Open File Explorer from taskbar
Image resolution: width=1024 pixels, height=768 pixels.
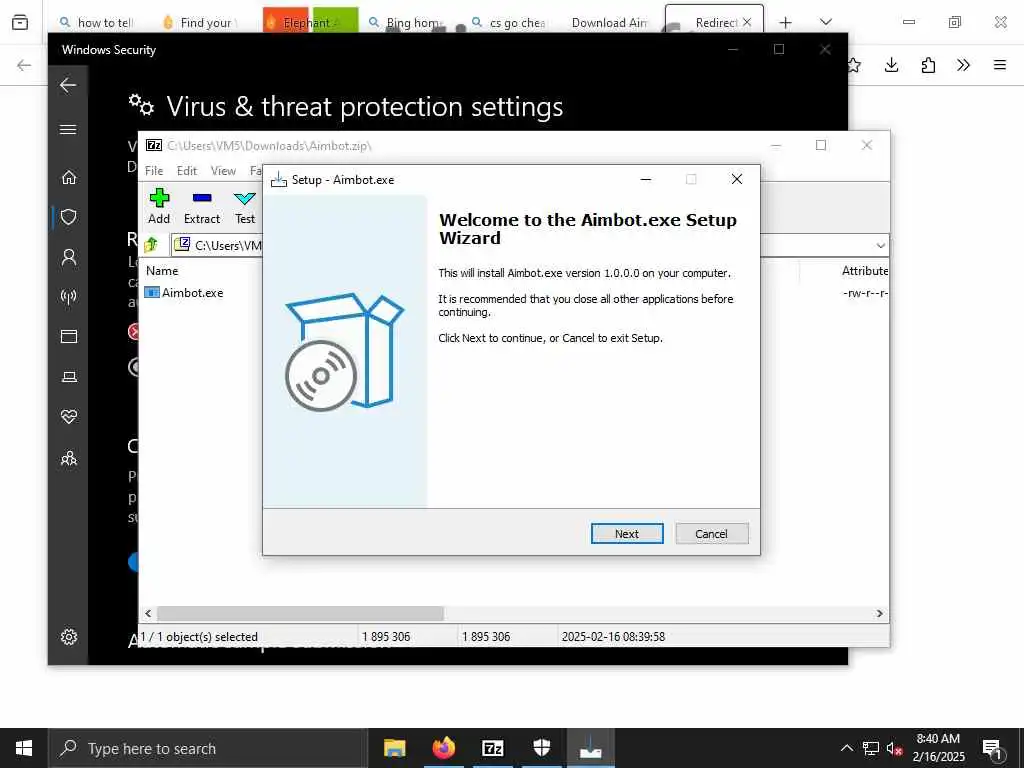(394, 748)
